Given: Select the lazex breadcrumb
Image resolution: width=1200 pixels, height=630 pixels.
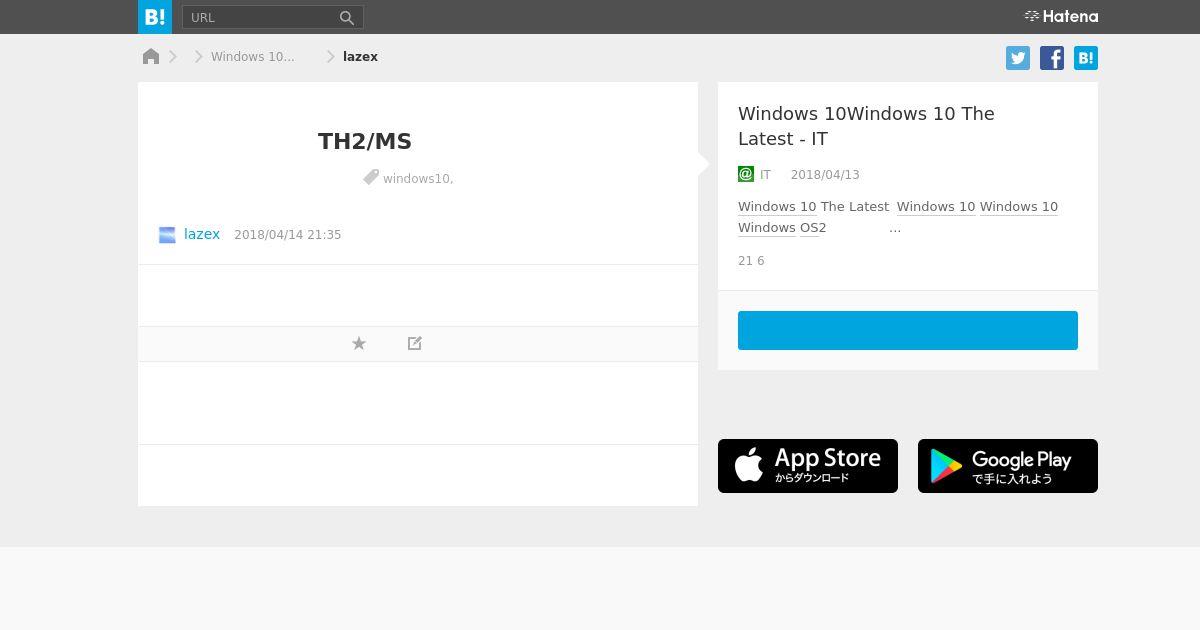Looking at the screenshot, I should tap(360, 57).
